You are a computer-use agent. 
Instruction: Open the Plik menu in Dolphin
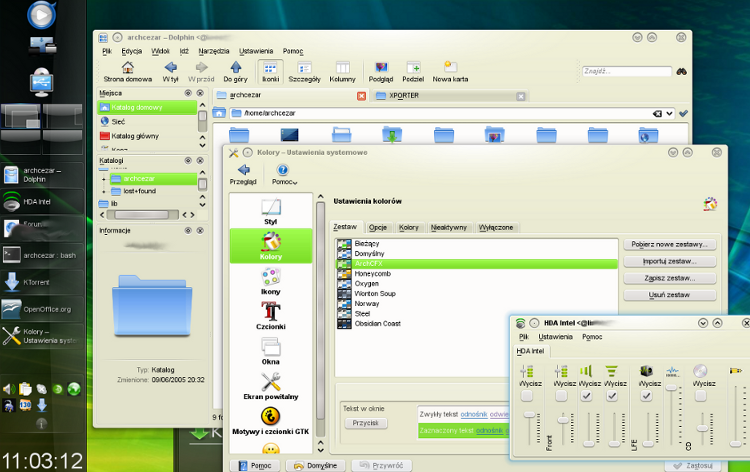point(107,51)
